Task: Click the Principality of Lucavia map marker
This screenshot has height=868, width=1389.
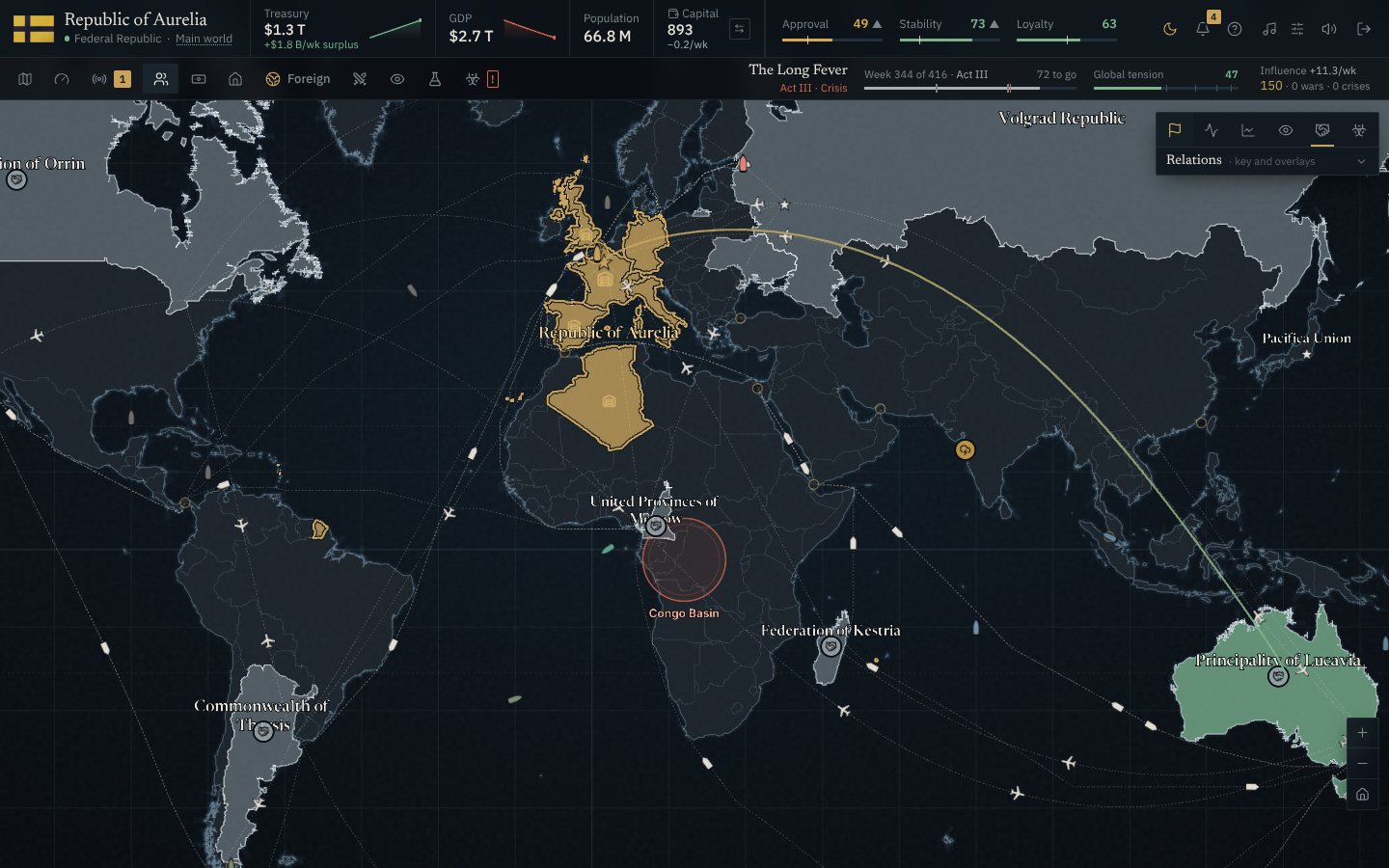Action: 1278,677
